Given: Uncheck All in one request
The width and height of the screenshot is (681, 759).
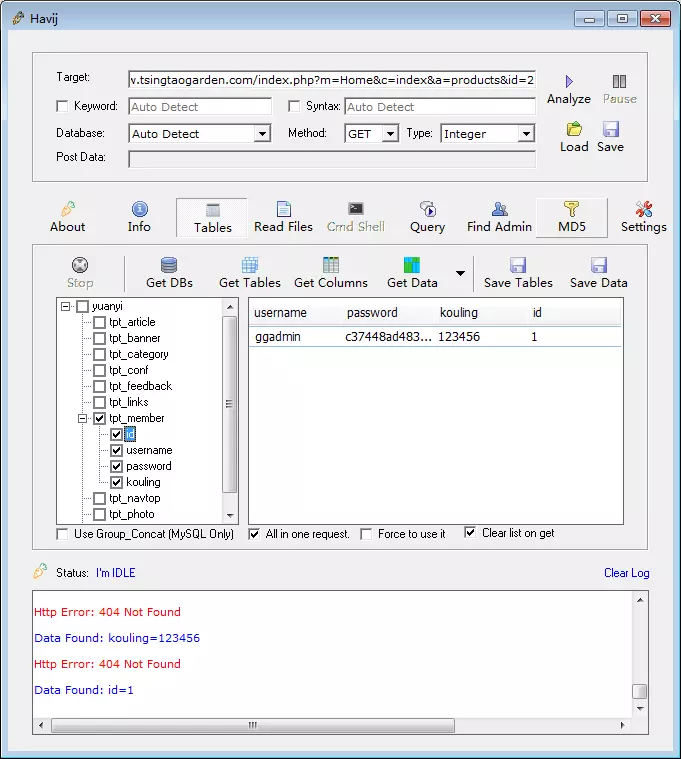Looking at the screenshot, I should [x=254, y=534].
